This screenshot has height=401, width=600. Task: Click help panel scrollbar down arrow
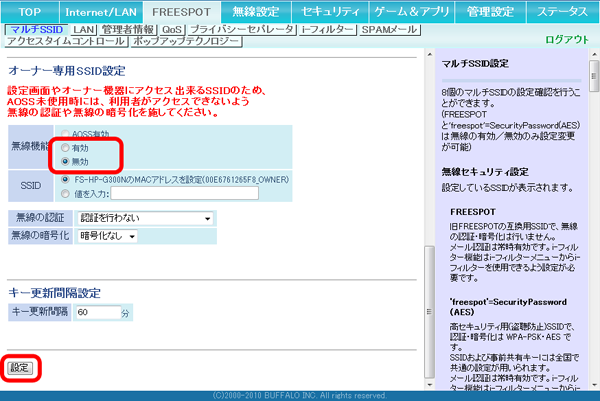click(x=594, y=385)
